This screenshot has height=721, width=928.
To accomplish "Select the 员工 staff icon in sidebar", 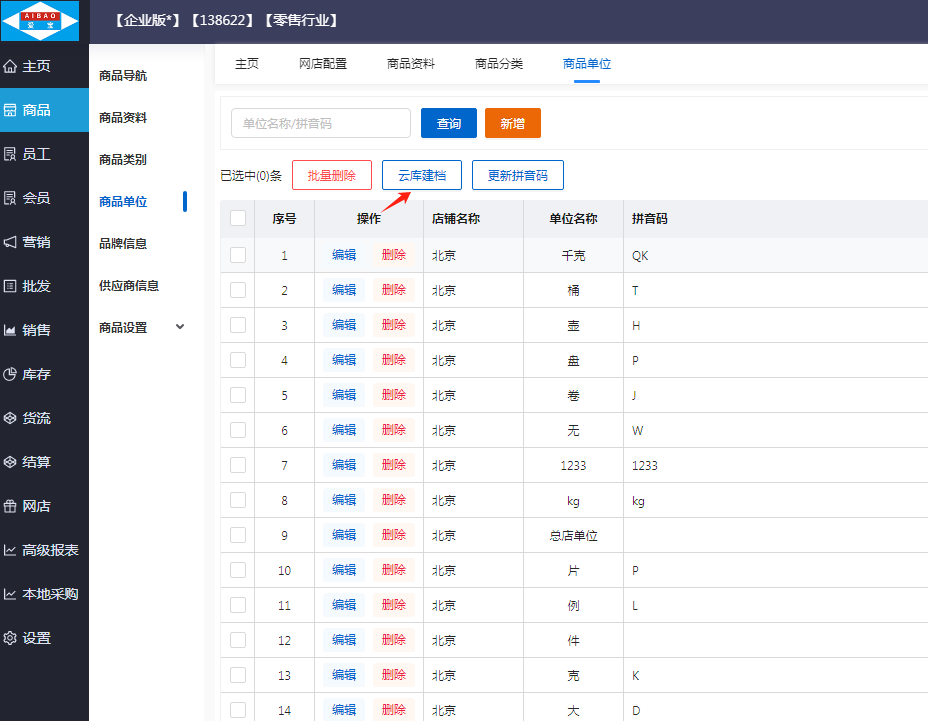I will pos(11,154).
